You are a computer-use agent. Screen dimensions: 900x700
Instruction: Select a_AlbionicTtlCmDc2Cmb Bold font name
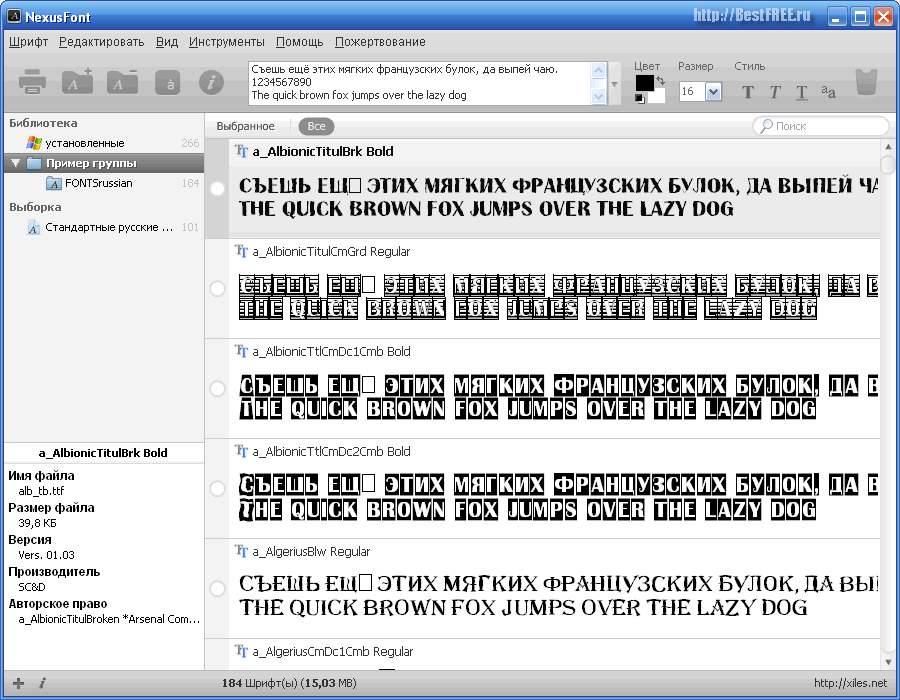331,452
